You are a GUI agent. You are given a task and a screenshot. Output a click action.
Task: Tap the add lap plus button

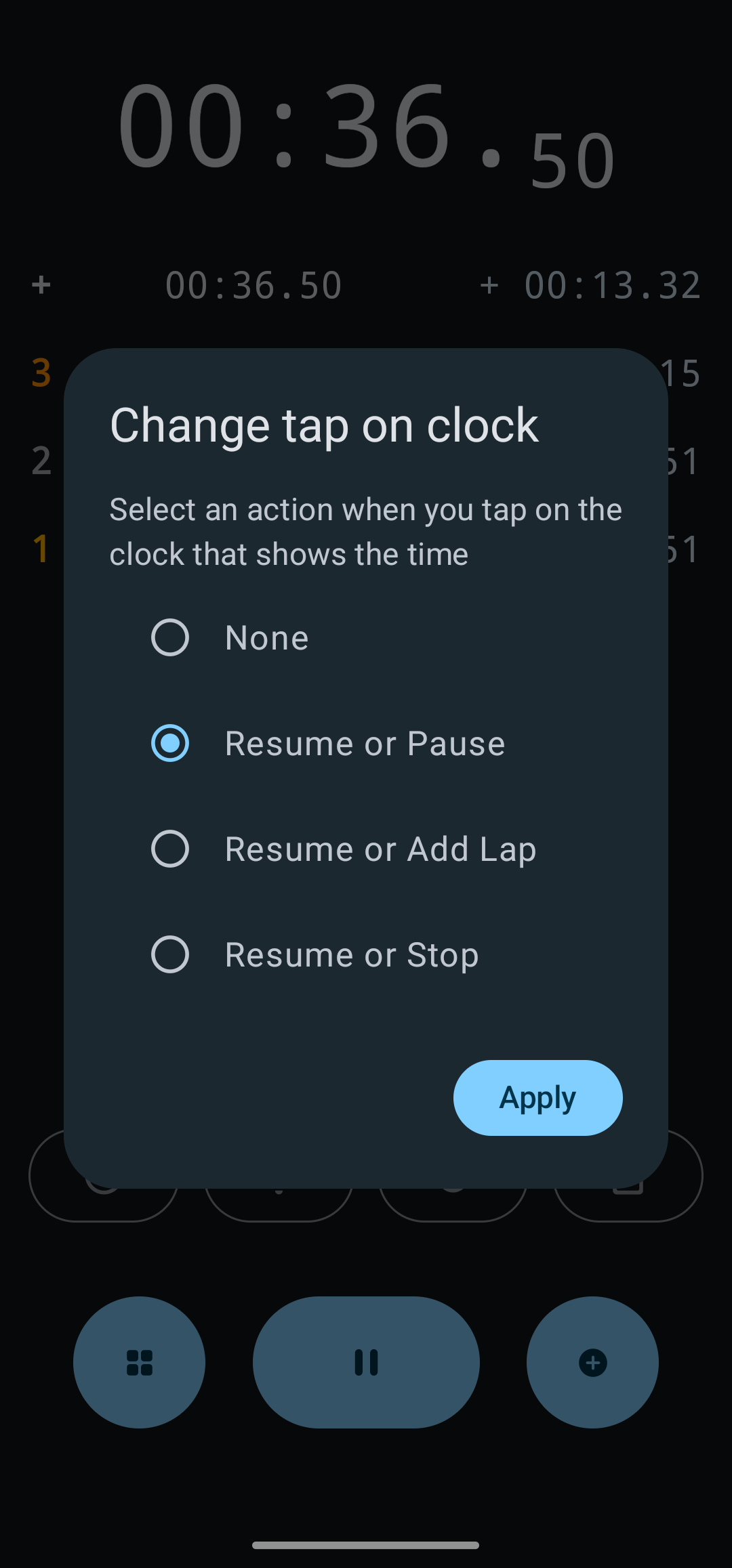tap(592, 1362)
